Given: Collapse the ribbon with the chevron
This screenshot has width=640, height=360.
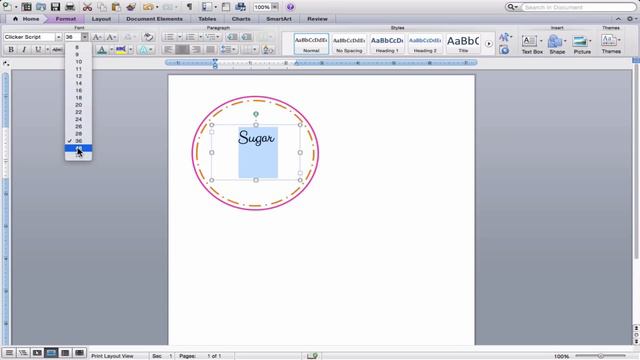Looking at the screenshot, I should (618, 19).
